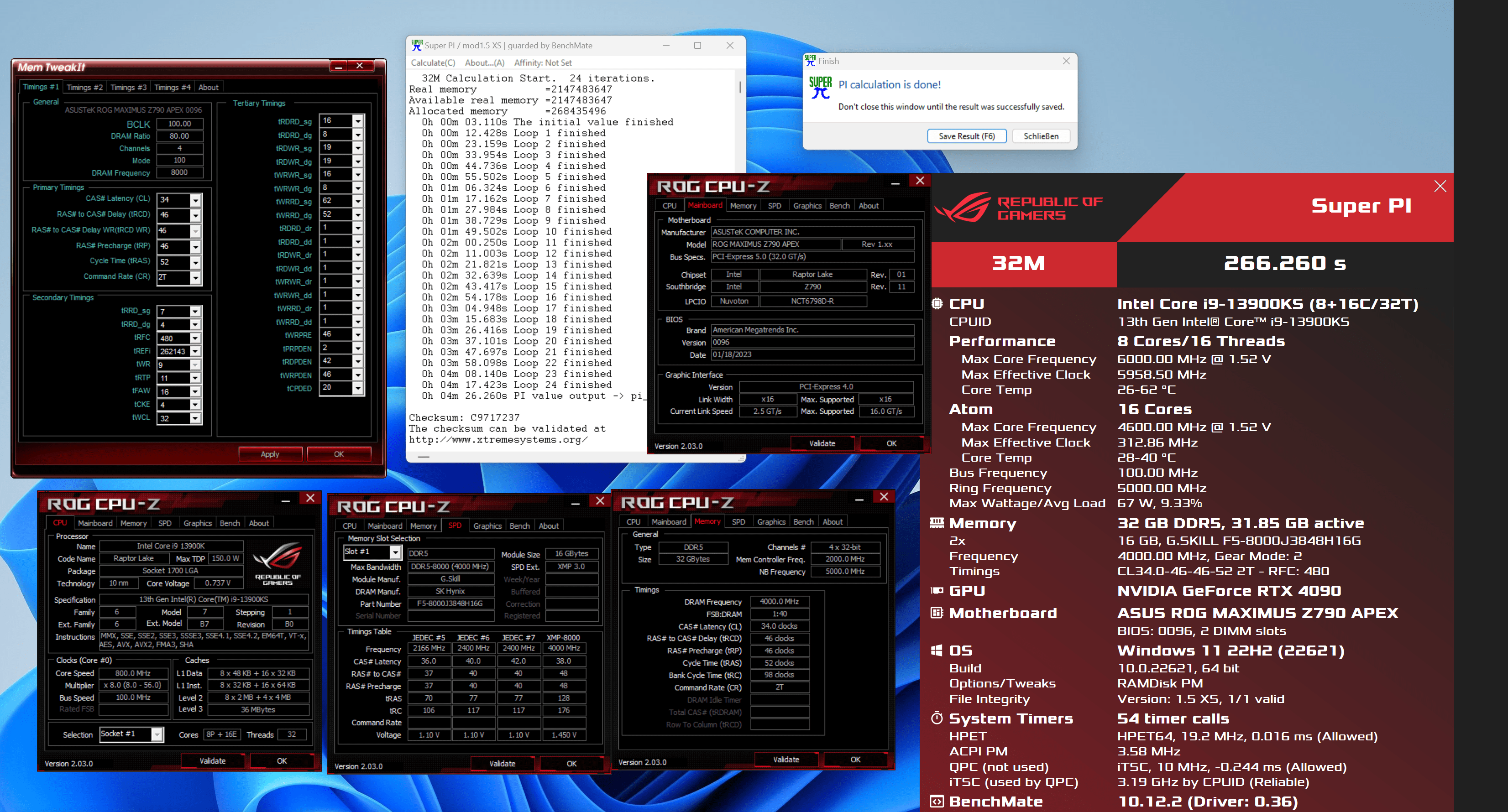Open tWRPRE dropdown in Tertiary Timings
The height and width of the screenshot is (812, 1508).
358,335
